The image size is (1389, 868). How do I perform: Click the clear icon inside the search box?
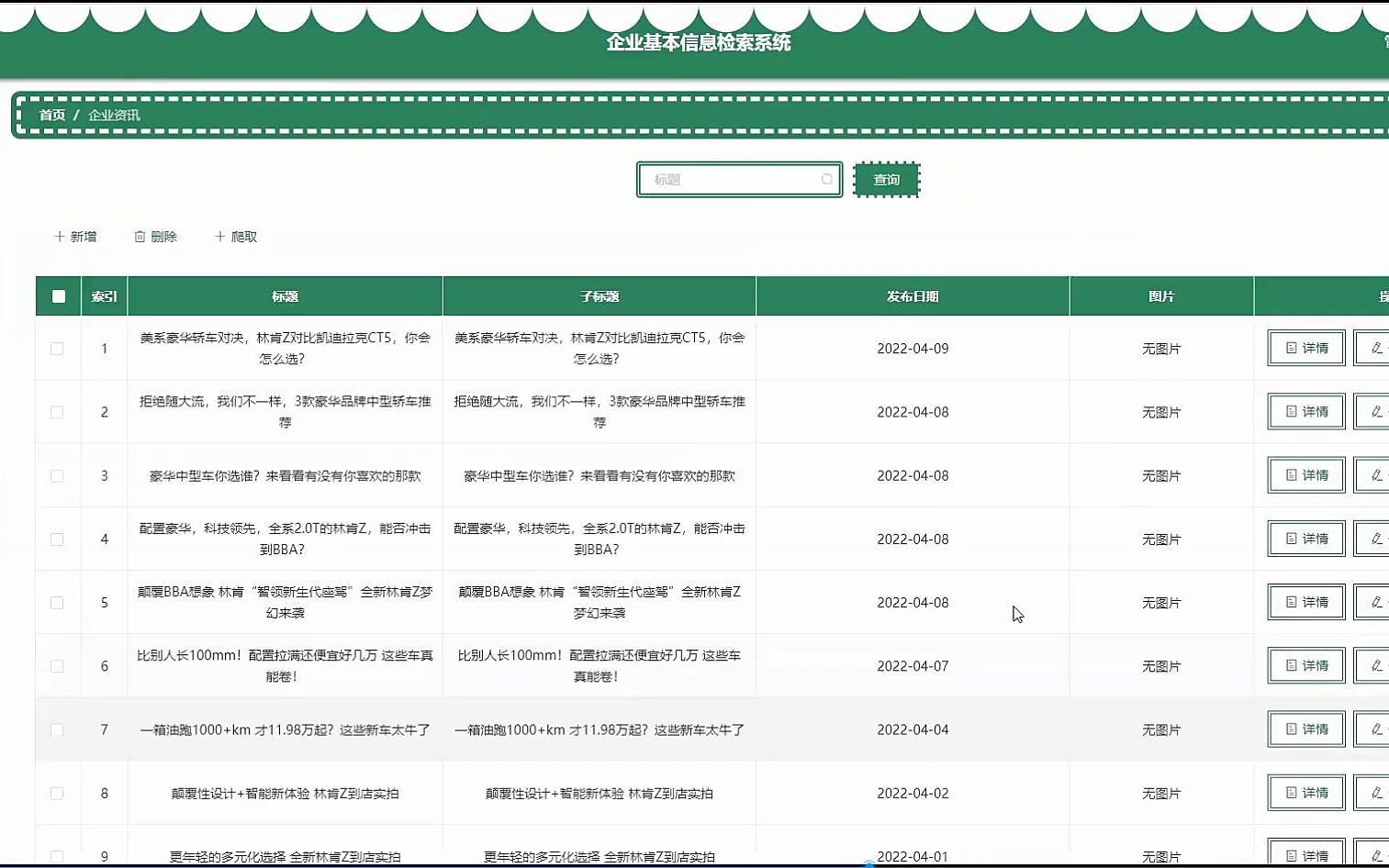tap(827, 180)
